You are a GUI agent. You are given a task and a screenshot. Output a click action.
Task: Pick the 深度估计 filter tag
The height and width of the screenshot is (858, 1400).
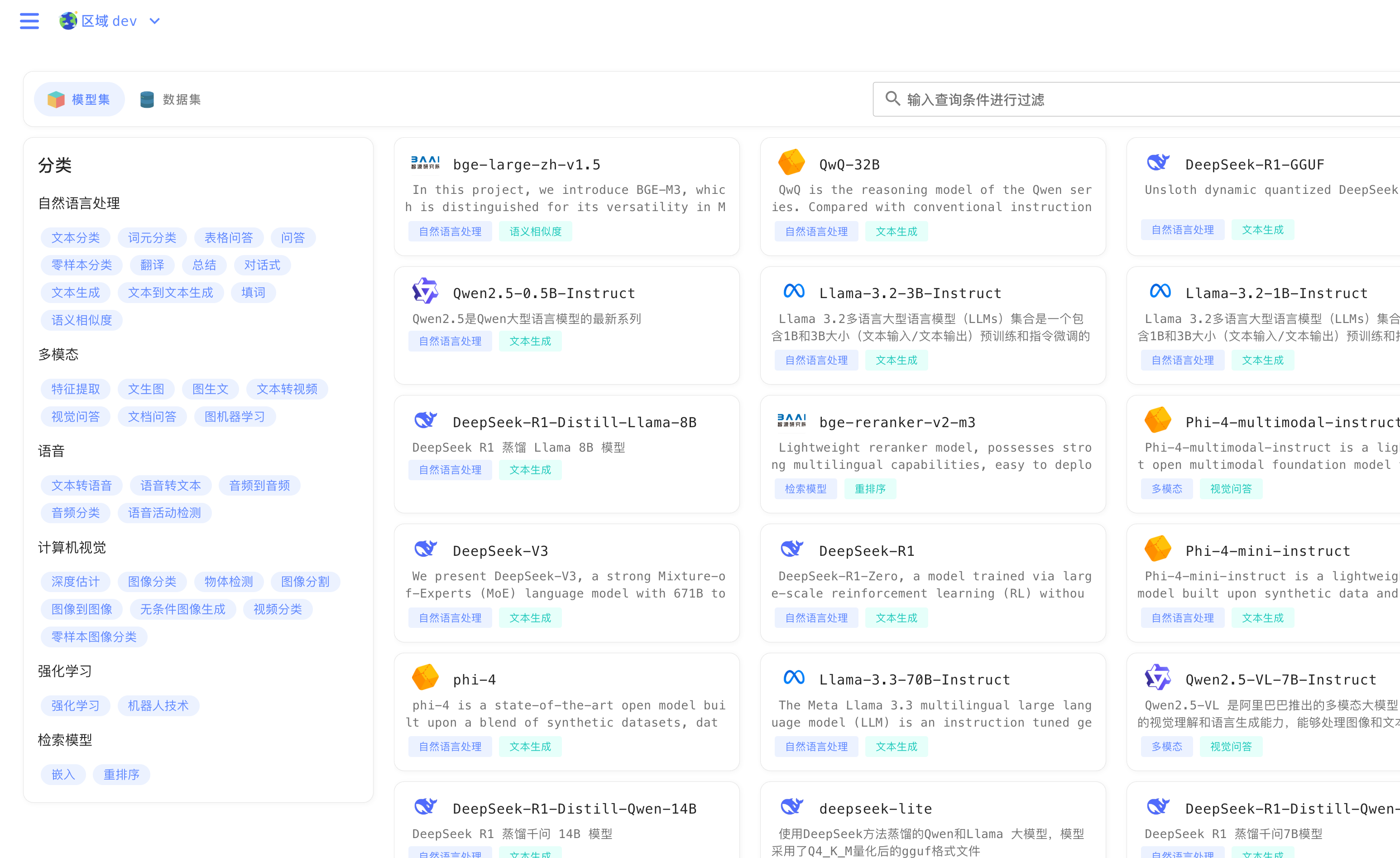76,582
